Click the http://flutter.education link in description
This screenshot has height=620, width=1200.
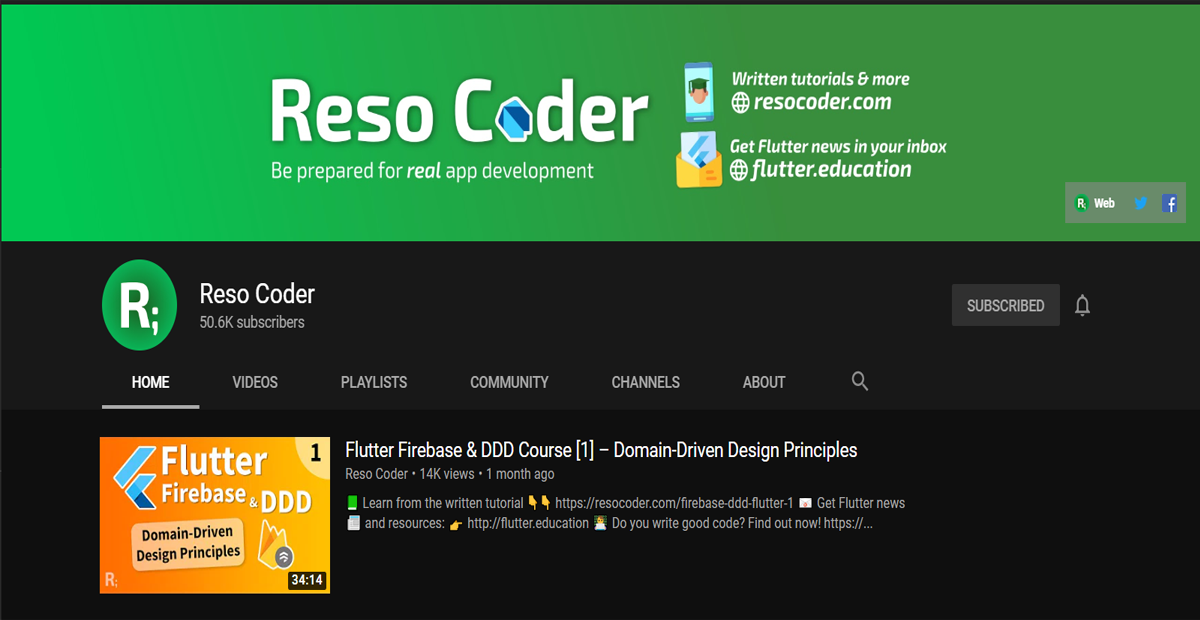528,523
